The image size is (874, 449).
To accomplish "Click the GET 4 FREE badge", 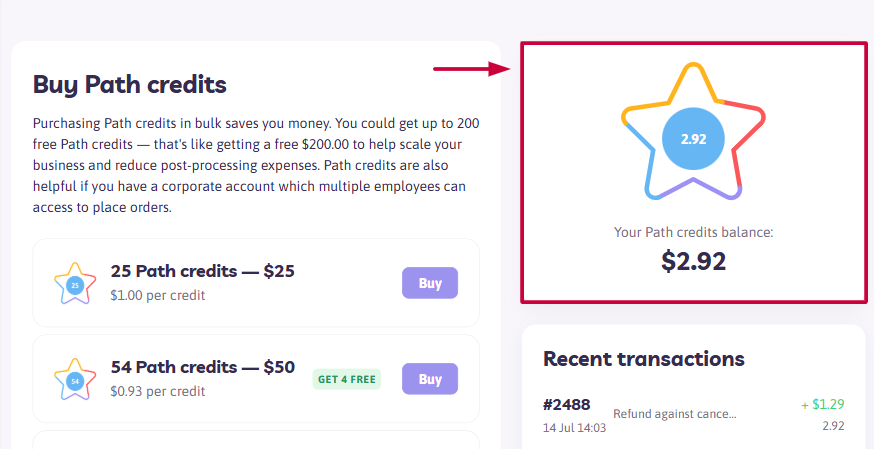I will tap(347, 379).
